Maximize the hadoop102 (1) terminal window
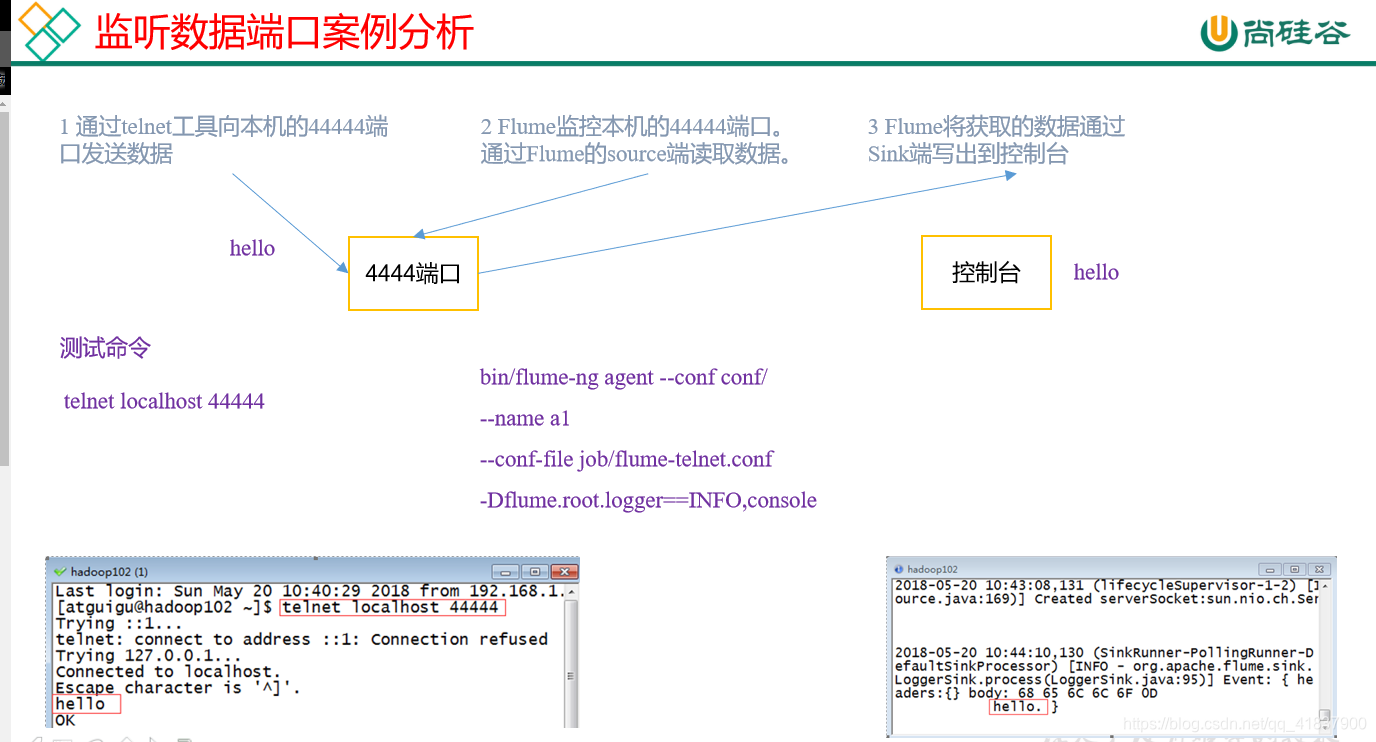 (535, 572)
